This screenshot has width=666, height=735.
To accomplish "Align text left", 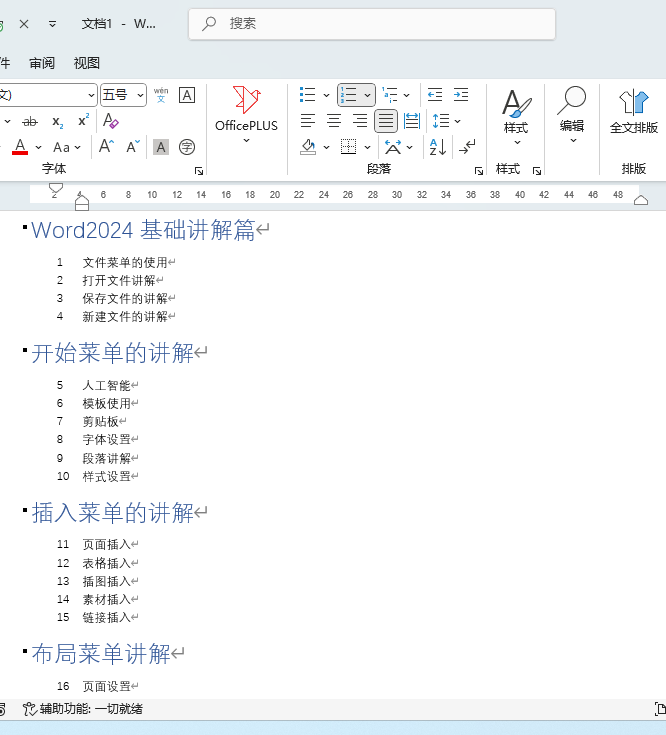I will click(x=307, y=121).
